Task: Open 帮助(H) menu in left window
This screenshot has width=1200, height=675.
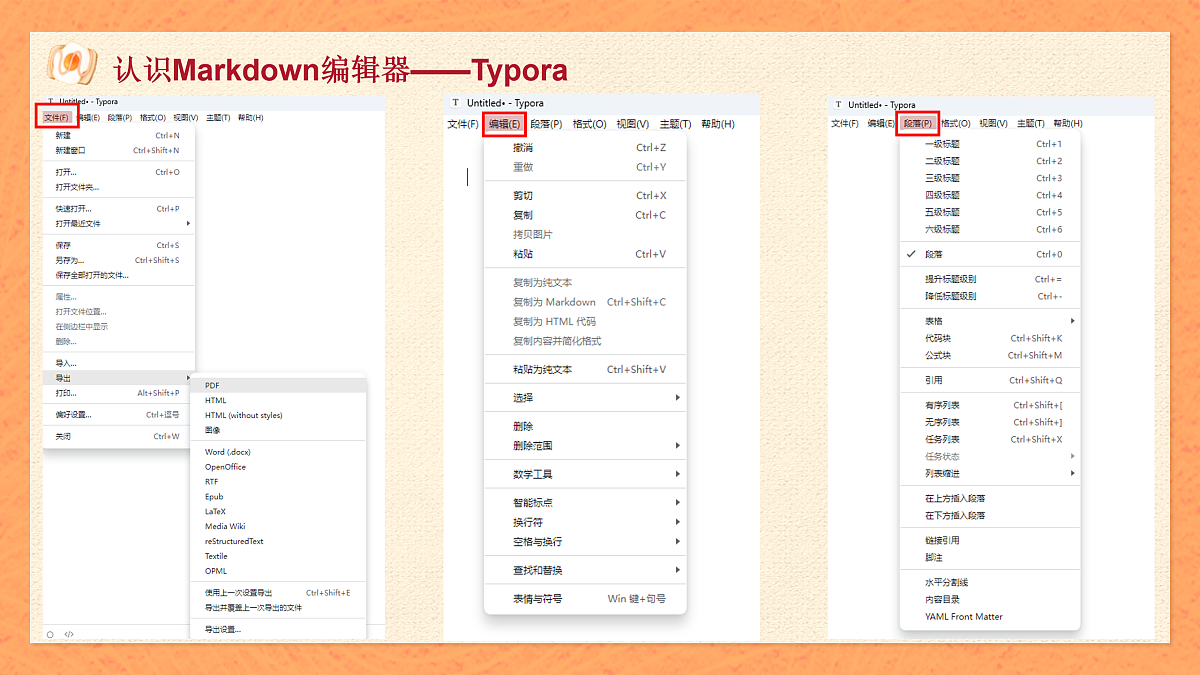Action: coord(250,118)
